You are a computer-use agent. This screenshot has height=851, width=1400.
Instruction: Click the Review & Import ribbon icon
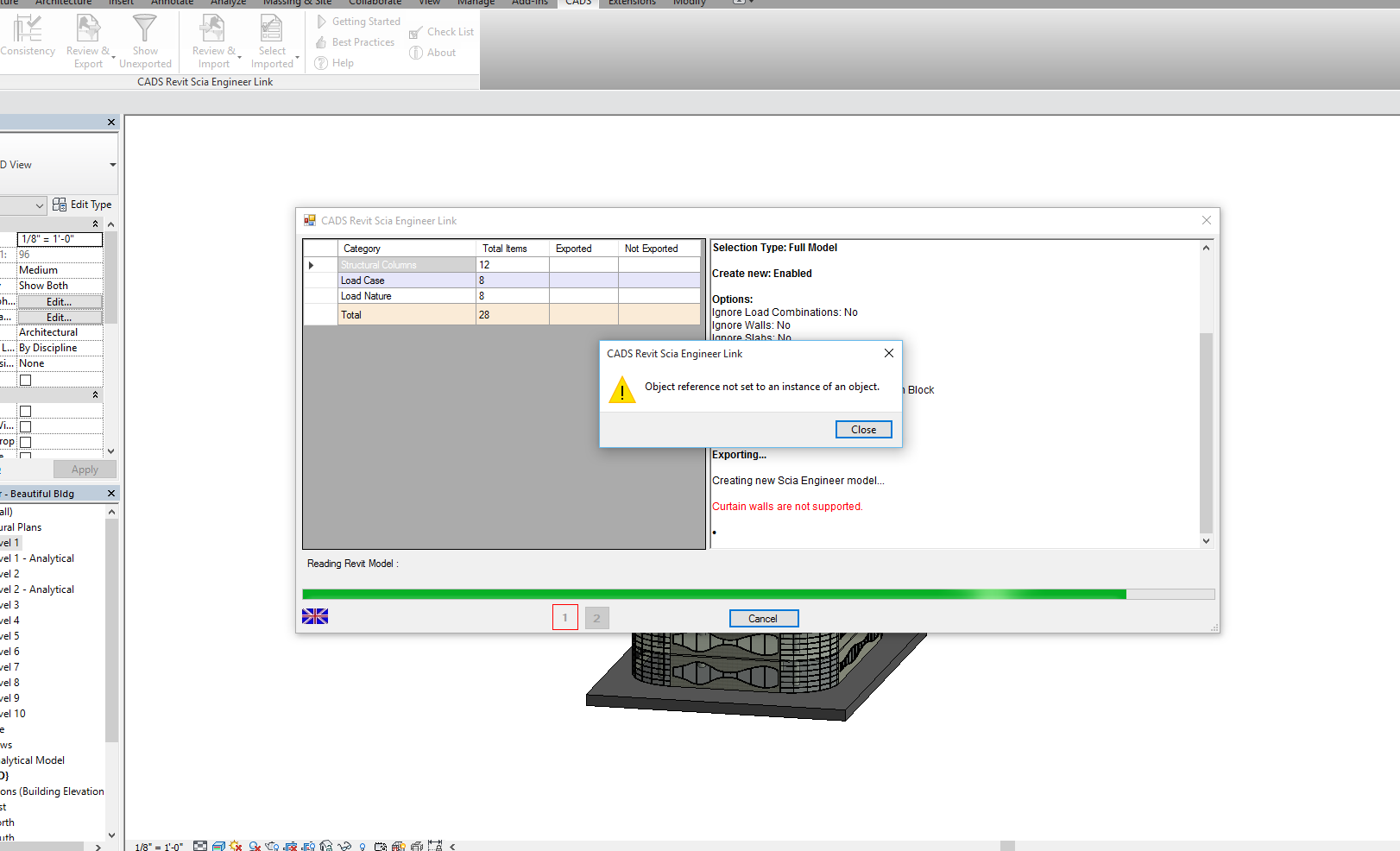[x=212, y=29]
